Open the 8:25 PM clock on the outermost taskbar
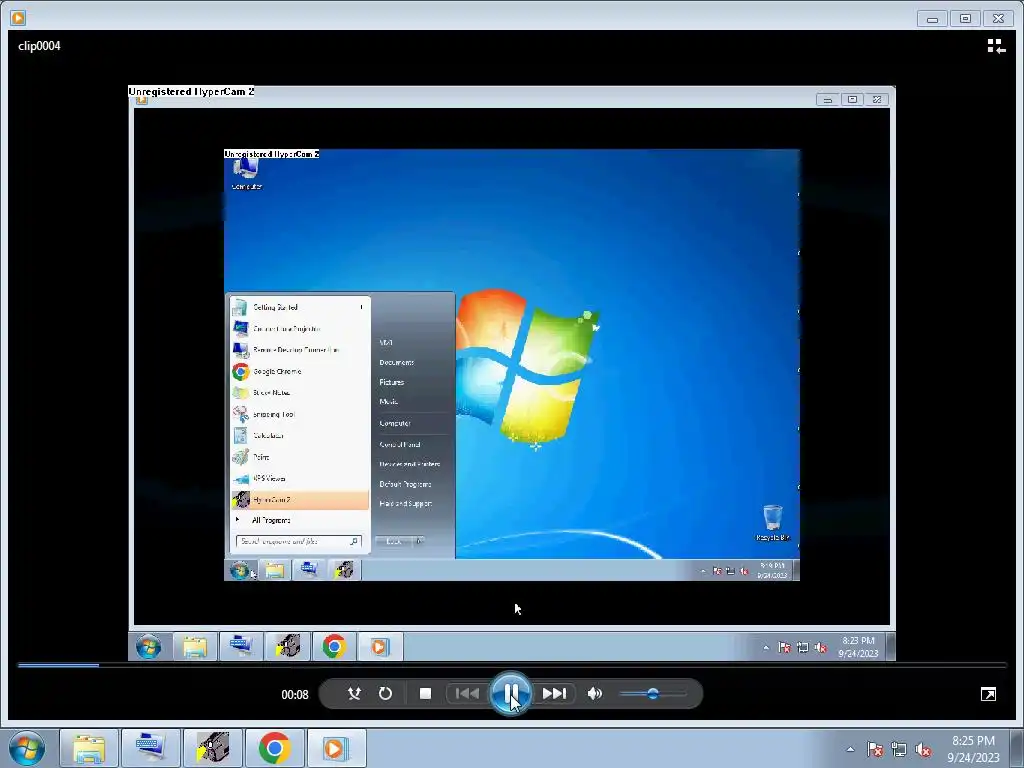This screenshot has width=1024, height=768. (x=973, y=748)
